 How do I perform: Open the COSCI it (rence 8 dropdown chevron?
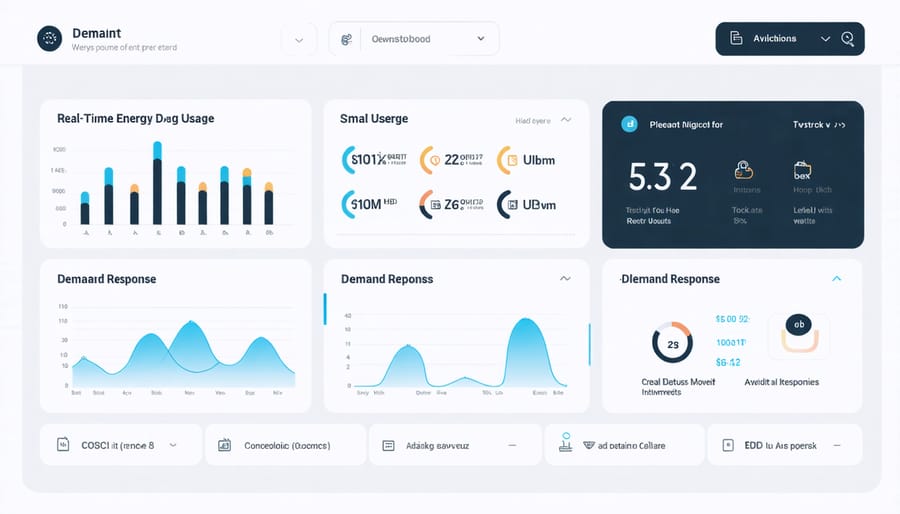tap(173, 445)
